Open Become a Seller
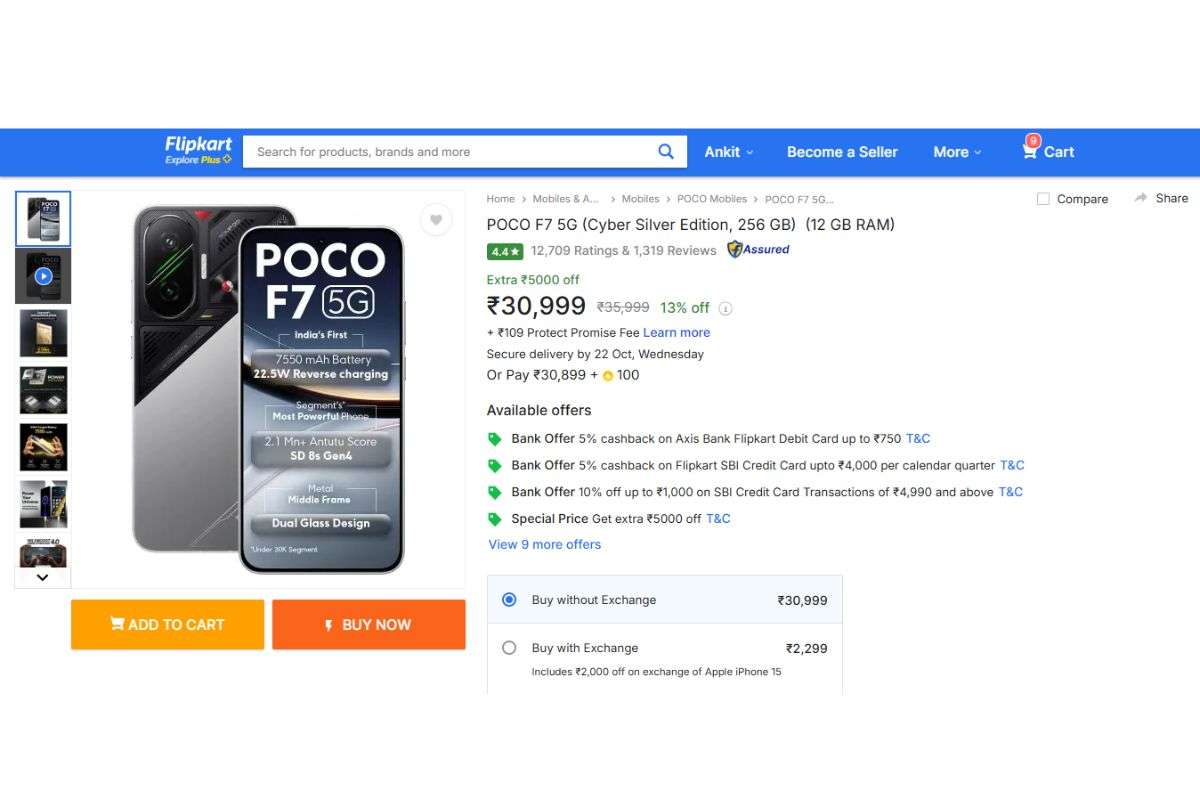The image size is (1200, 800). click(x=842, y=151)
